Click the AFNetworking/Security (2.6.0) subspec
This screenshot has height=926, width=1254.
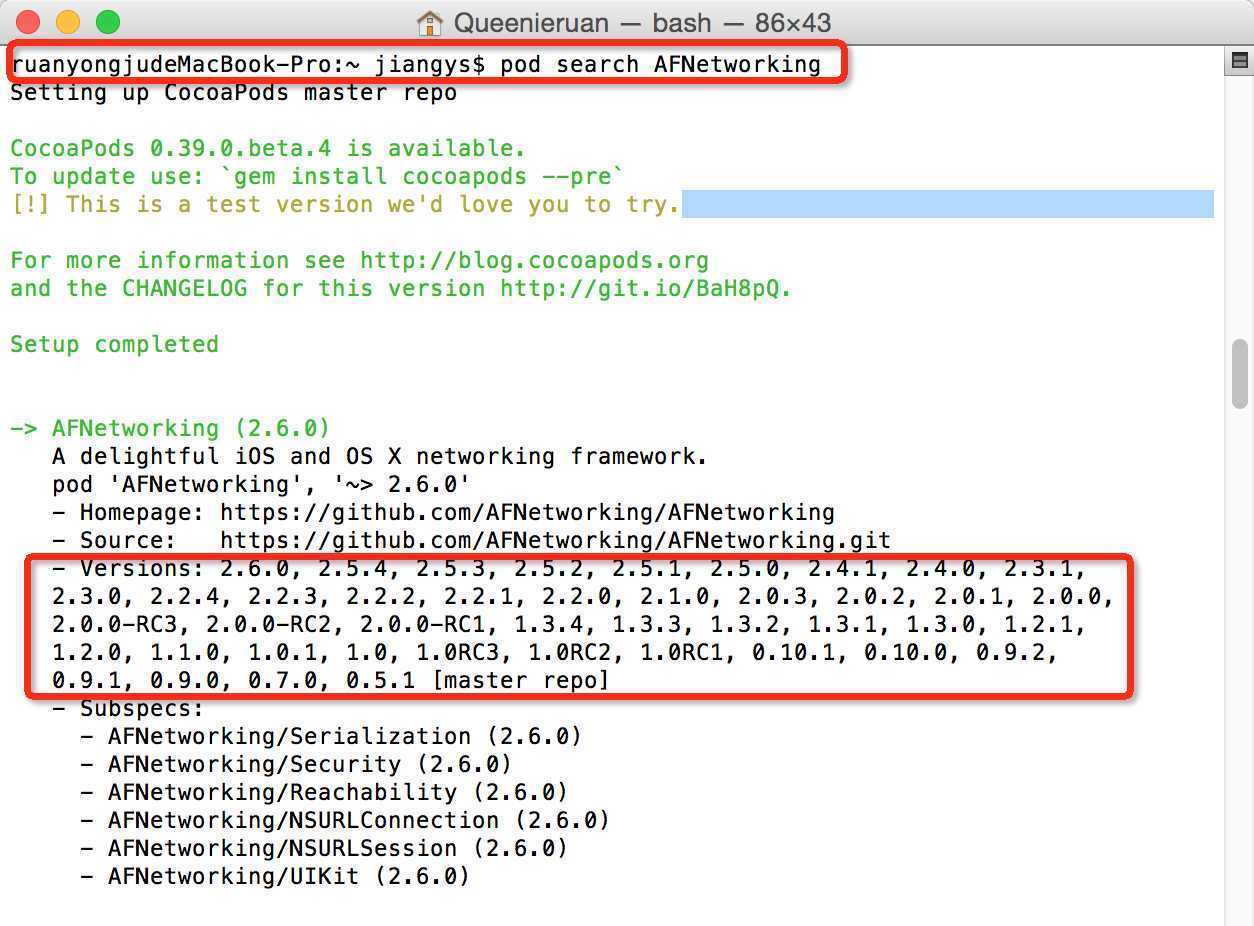pyautogui.click(x=310, y=765)
